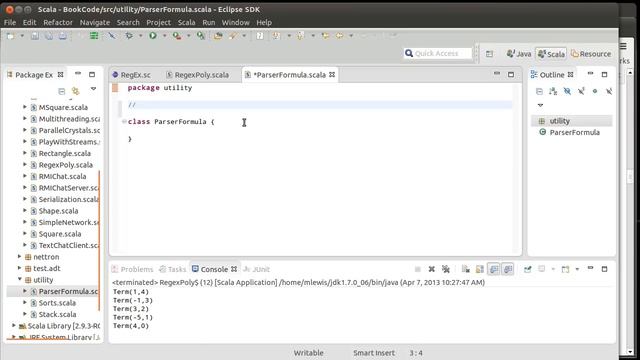The image size is (640, 360).
Task: Open Console dropdown arrow
Action: 577,269
